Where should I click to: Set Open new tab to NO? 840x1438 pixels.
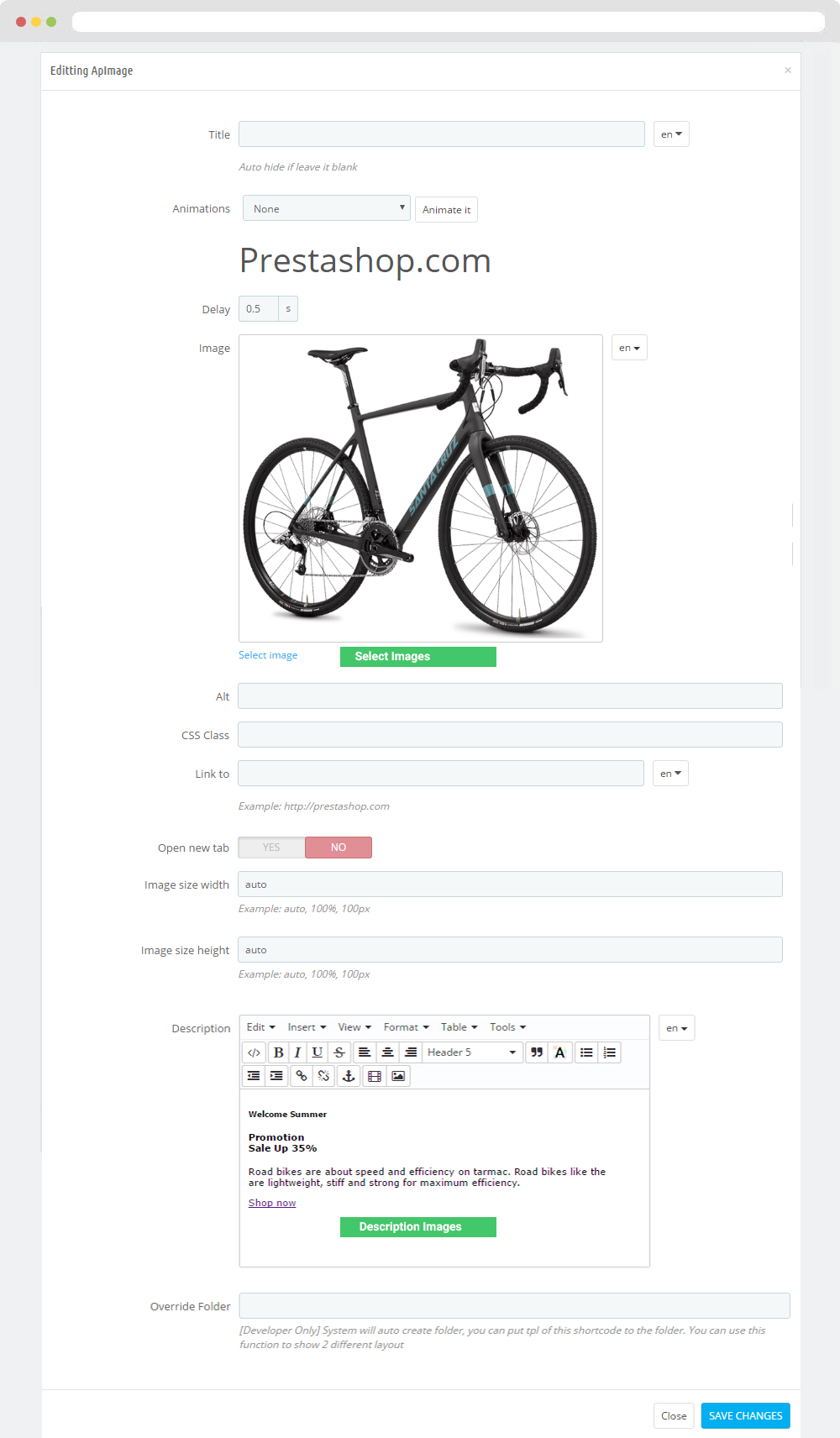coord(339,848)
